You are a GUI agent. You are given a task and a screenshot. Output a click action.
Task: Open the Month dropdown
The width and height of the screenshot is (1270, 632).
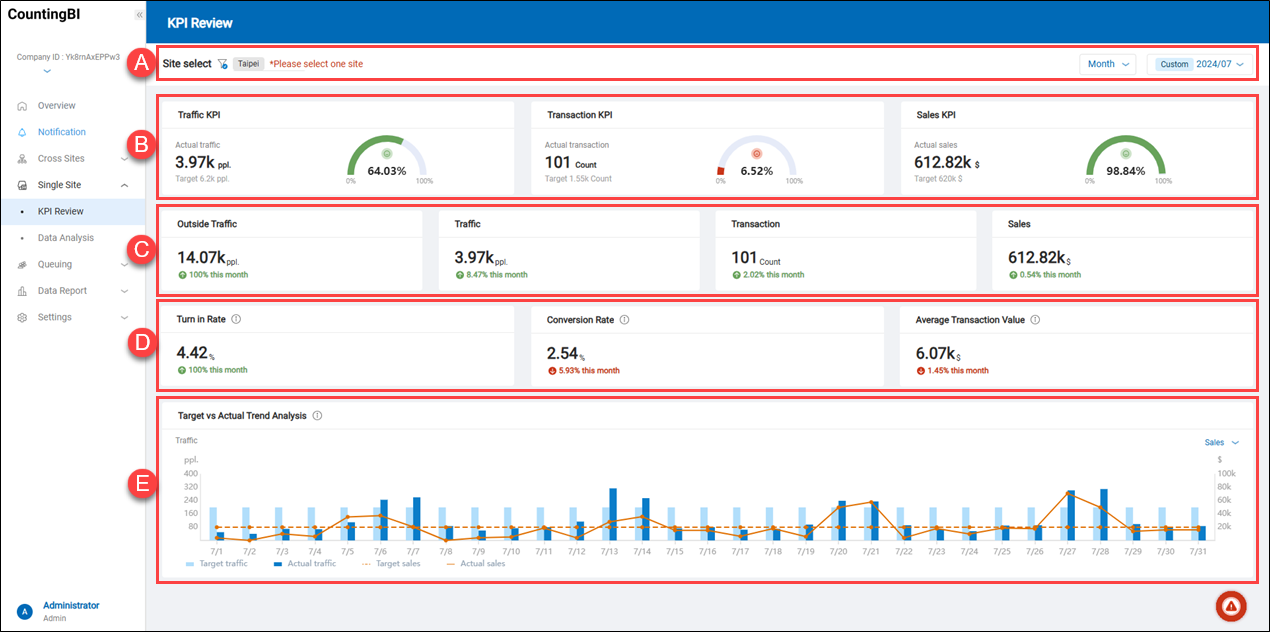[x=1106, y=63]
